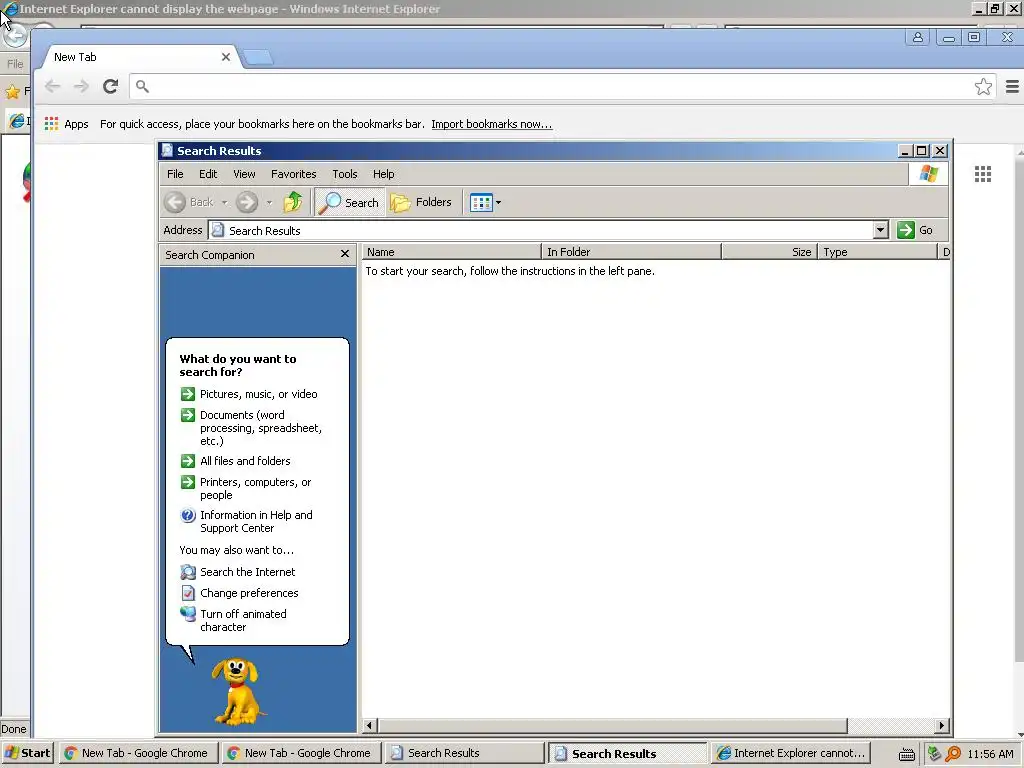Close the Chrome New Tab tab

tap(226, 57)
